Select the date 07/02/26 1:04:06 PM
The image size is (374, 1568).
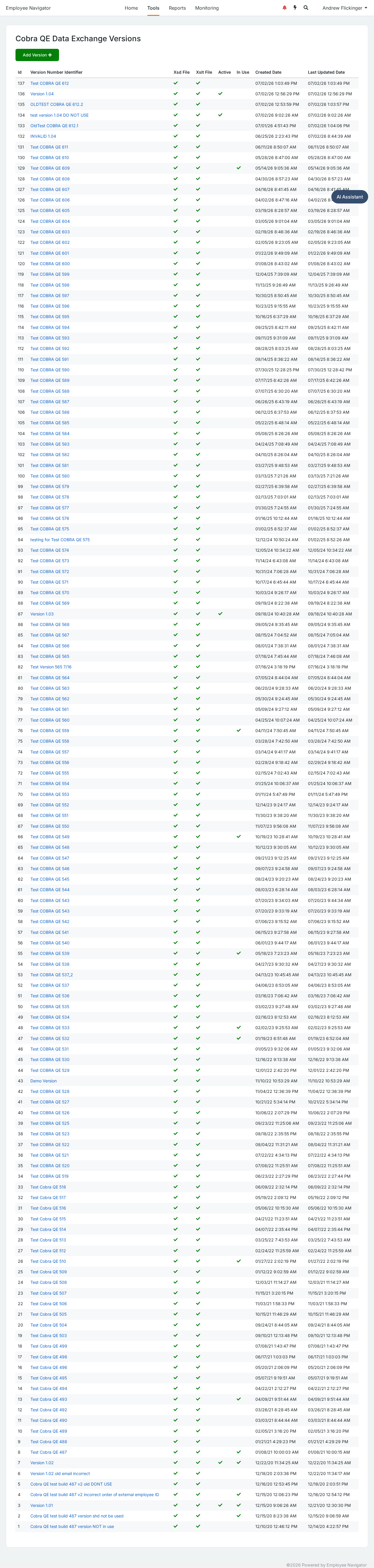tap(328, 126)
